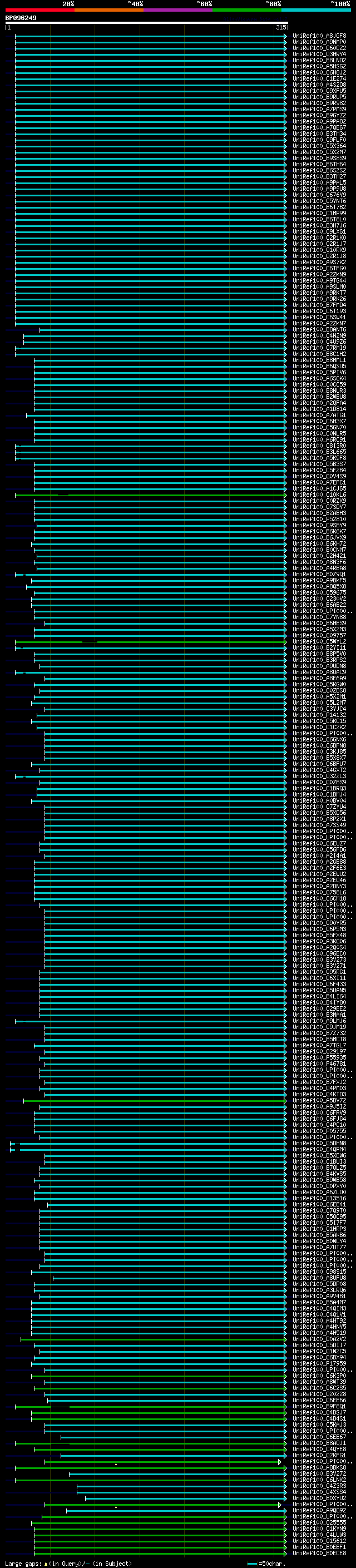Select hit UniRef100_Q0ZBS8
This screenshot has width=356, height=1568.
pos(319,690)
